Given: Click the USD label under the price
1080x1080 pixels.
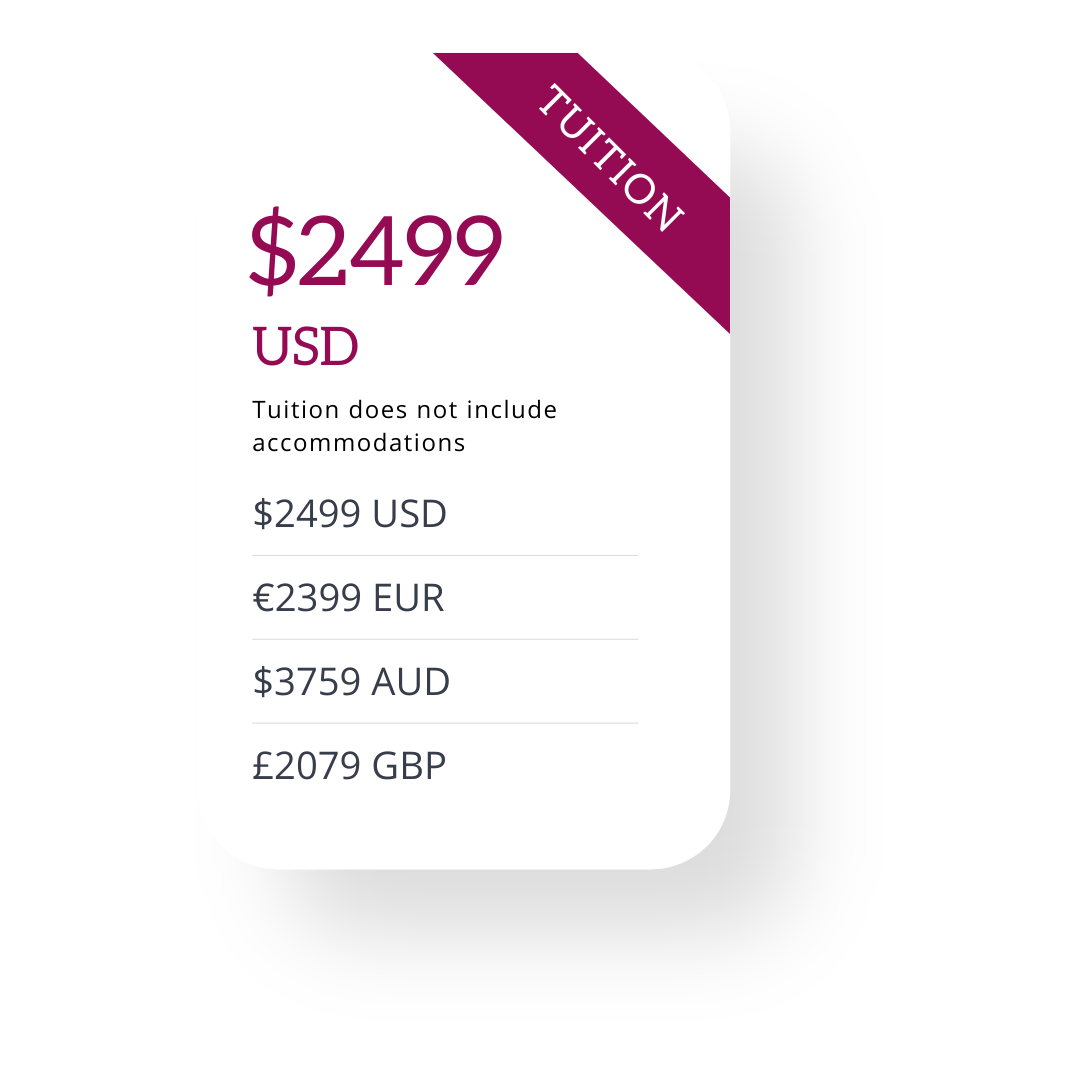Looking at the screenshot, I should 305,346.
